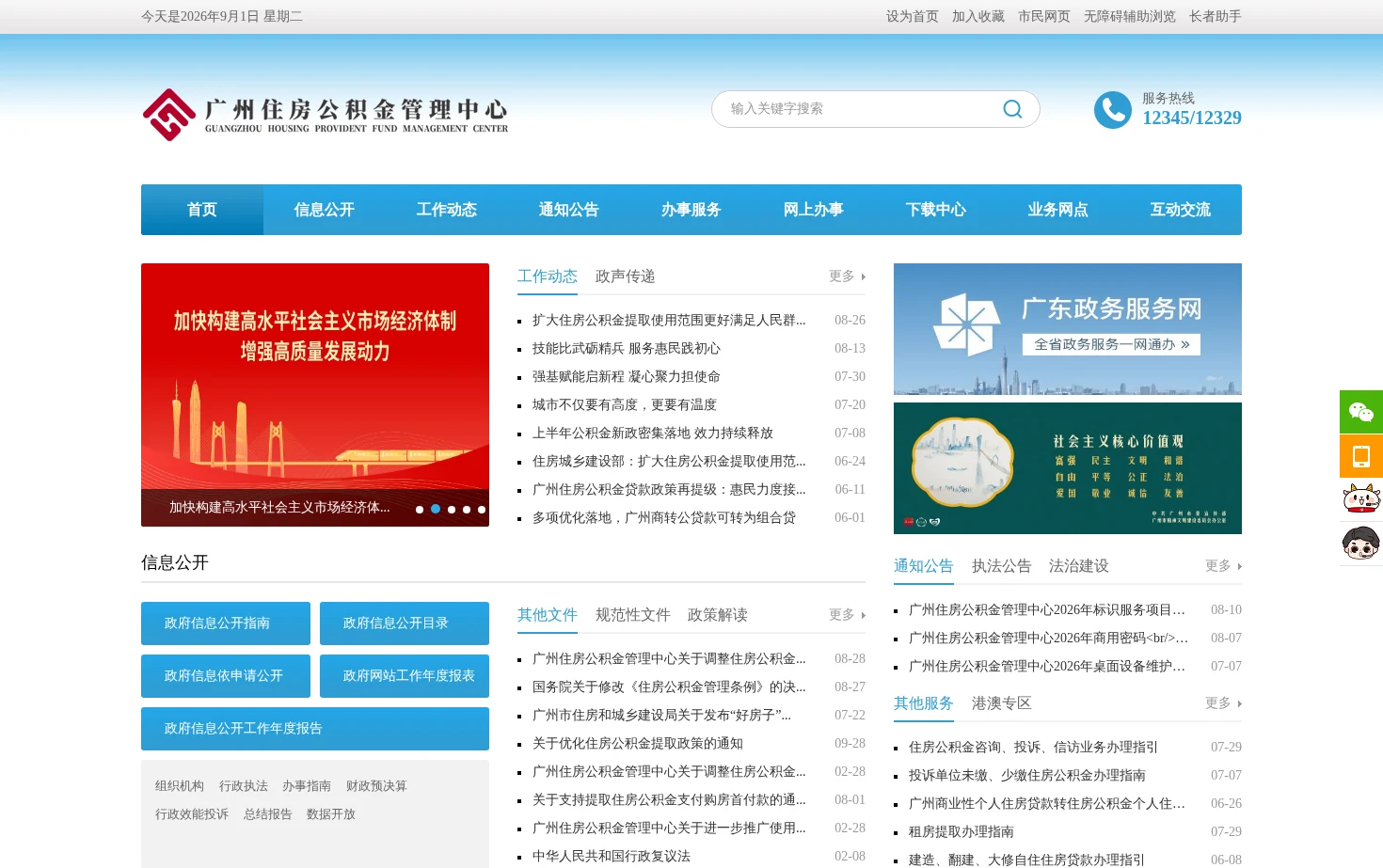1383x868 pixels.
Task: Open the 下载中心 navigation item
Action: coord(936,210)
